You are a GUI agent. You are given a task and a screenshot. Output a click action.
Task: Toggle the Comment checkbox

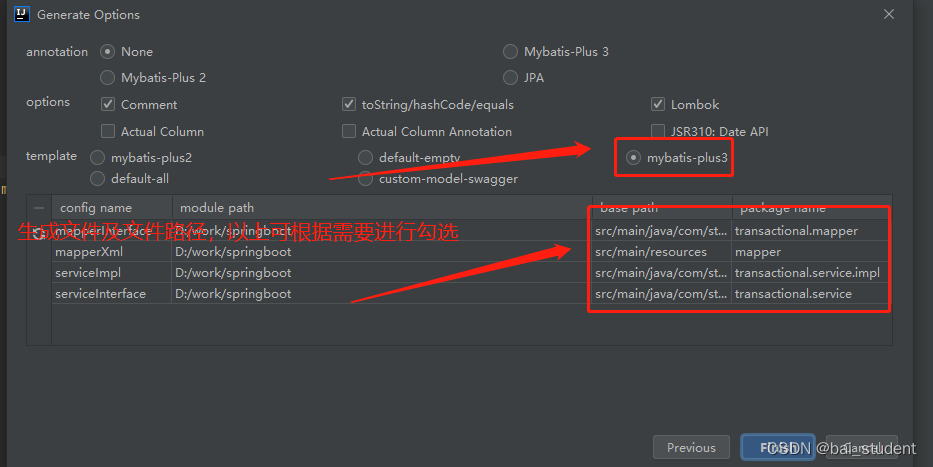pyautogui.click(x=108, y=104)
